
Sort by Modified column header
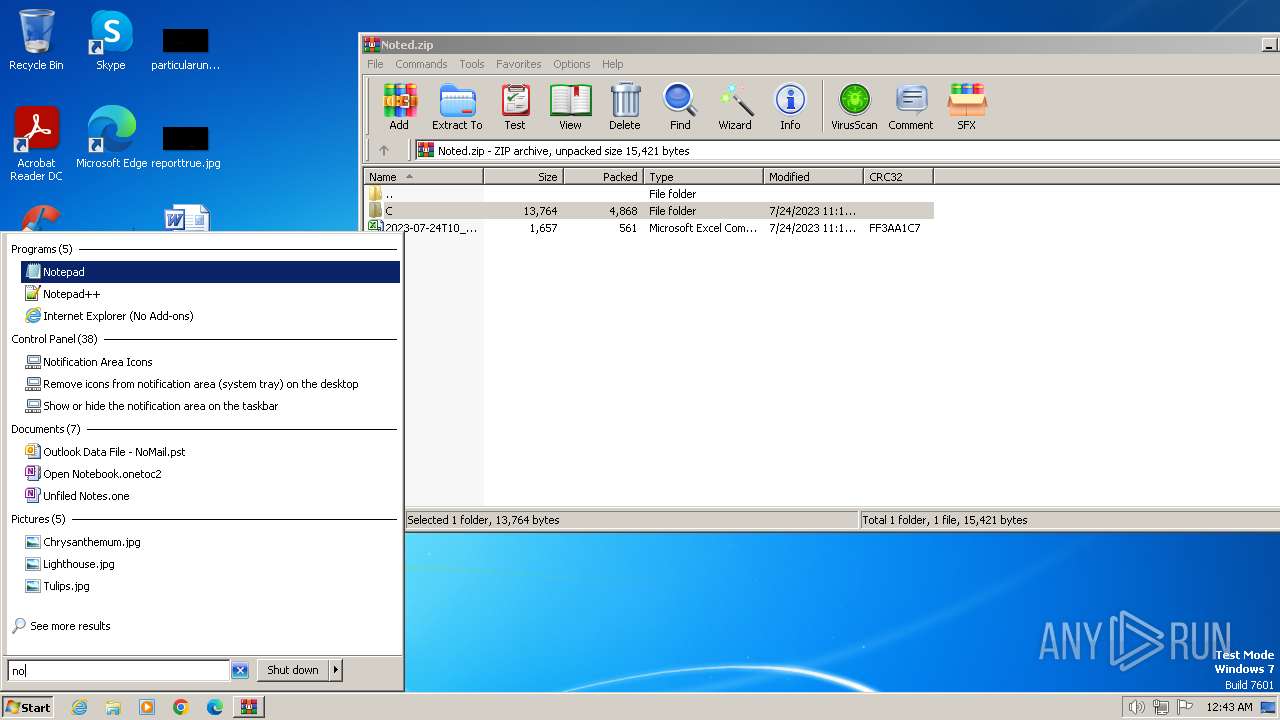coord(813,177)
